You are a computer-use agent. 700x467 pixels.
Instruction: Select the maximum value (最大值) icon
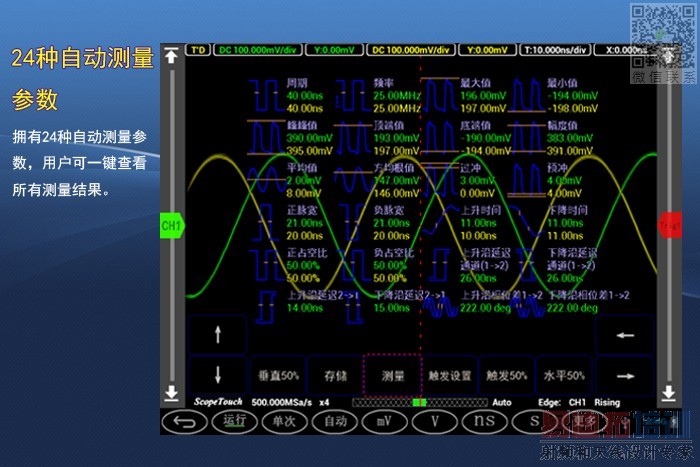440,95
